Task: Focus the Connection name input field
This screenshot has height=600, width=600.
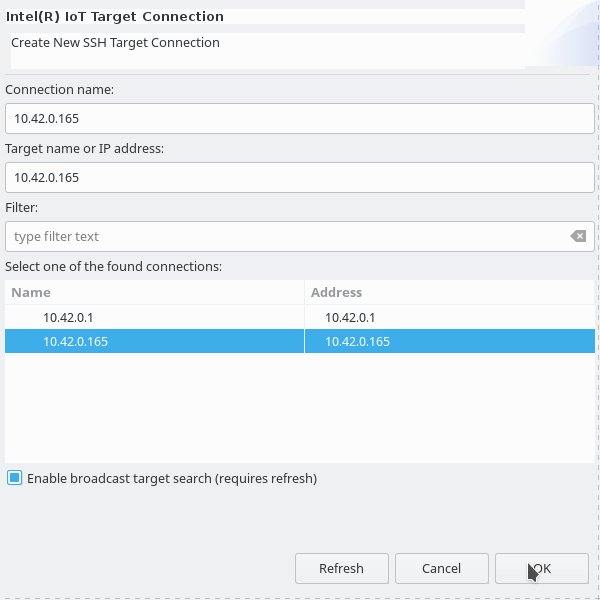Action: pos(300,119)
